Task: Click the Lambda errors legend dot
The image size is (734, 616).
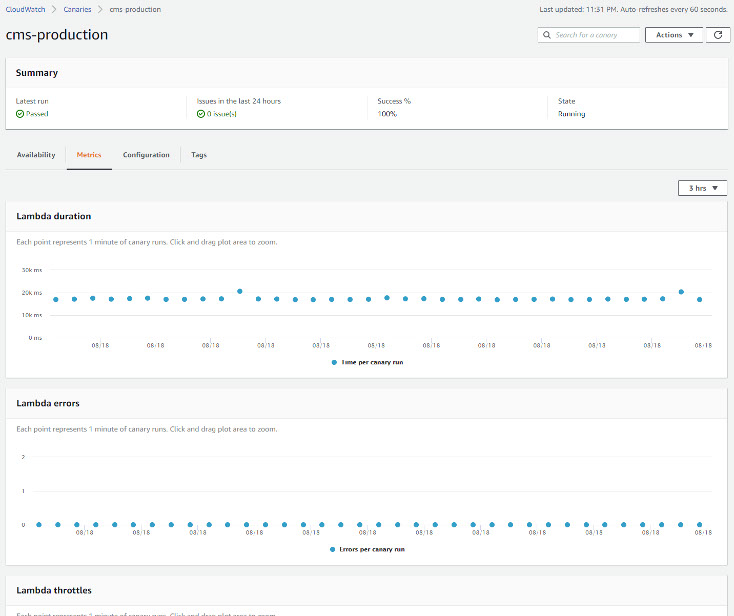Action: (x=330, y=548)
